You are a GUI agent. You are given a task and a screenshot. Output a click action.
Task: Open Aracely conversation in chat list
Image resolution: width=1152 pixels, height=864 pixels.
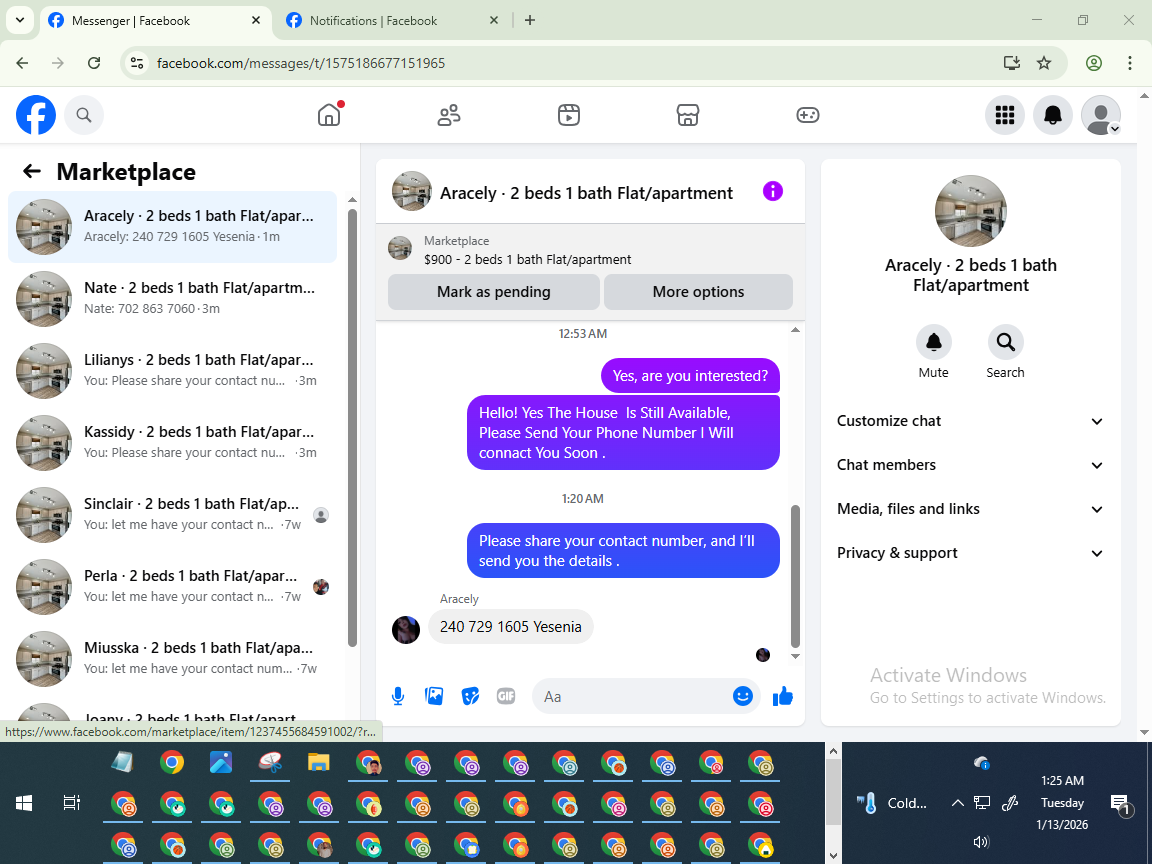click(173, 227)
